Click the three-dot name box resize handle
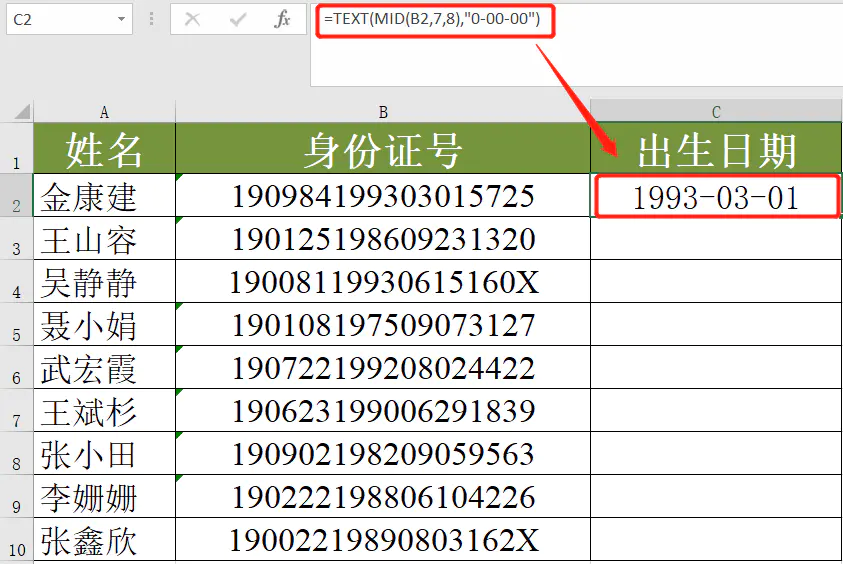The width and height of the screenshot is (843, 564). click(152, 19)
